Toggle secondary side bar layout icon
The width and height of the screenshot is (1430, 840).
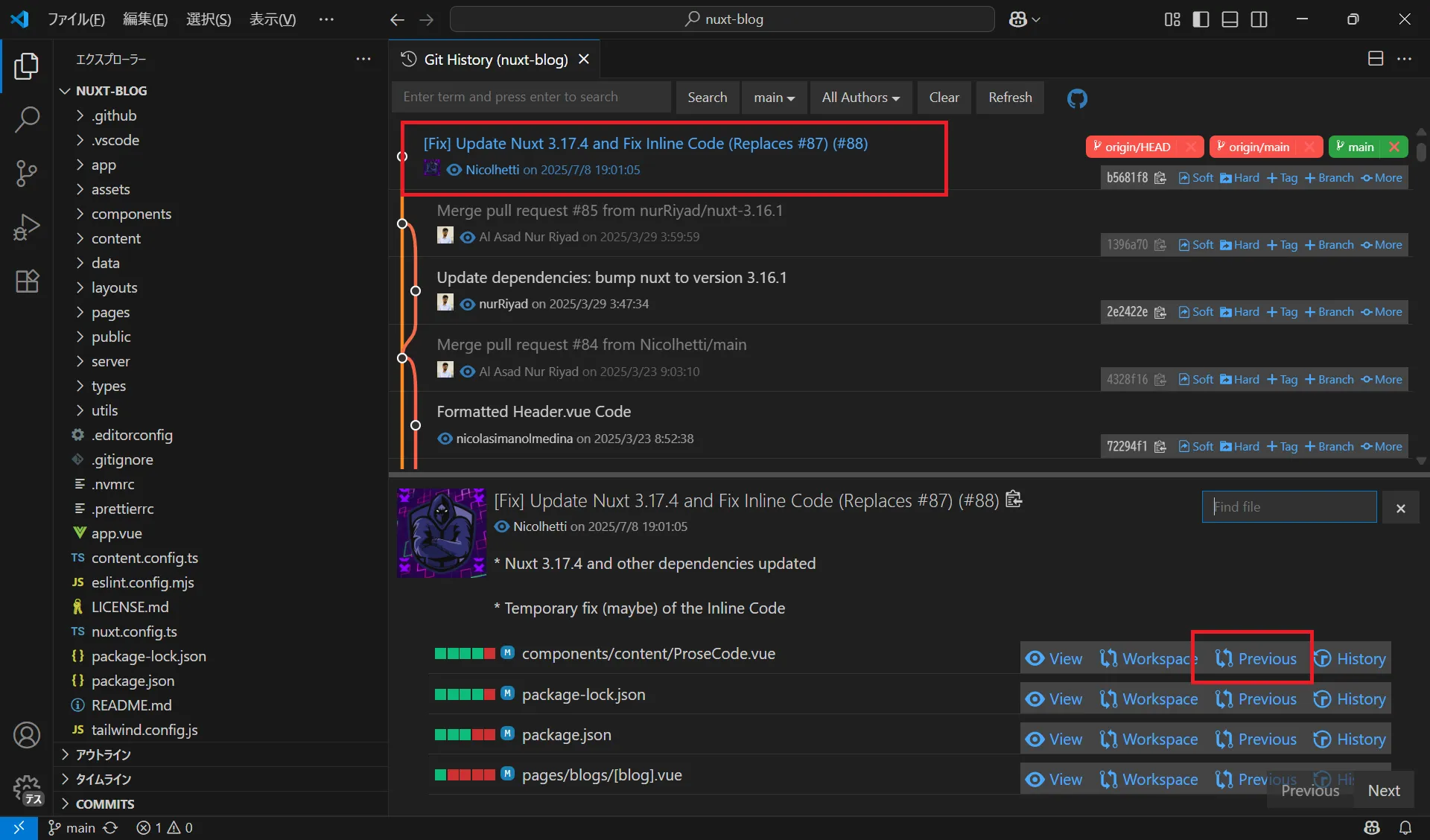(1259, 19)
